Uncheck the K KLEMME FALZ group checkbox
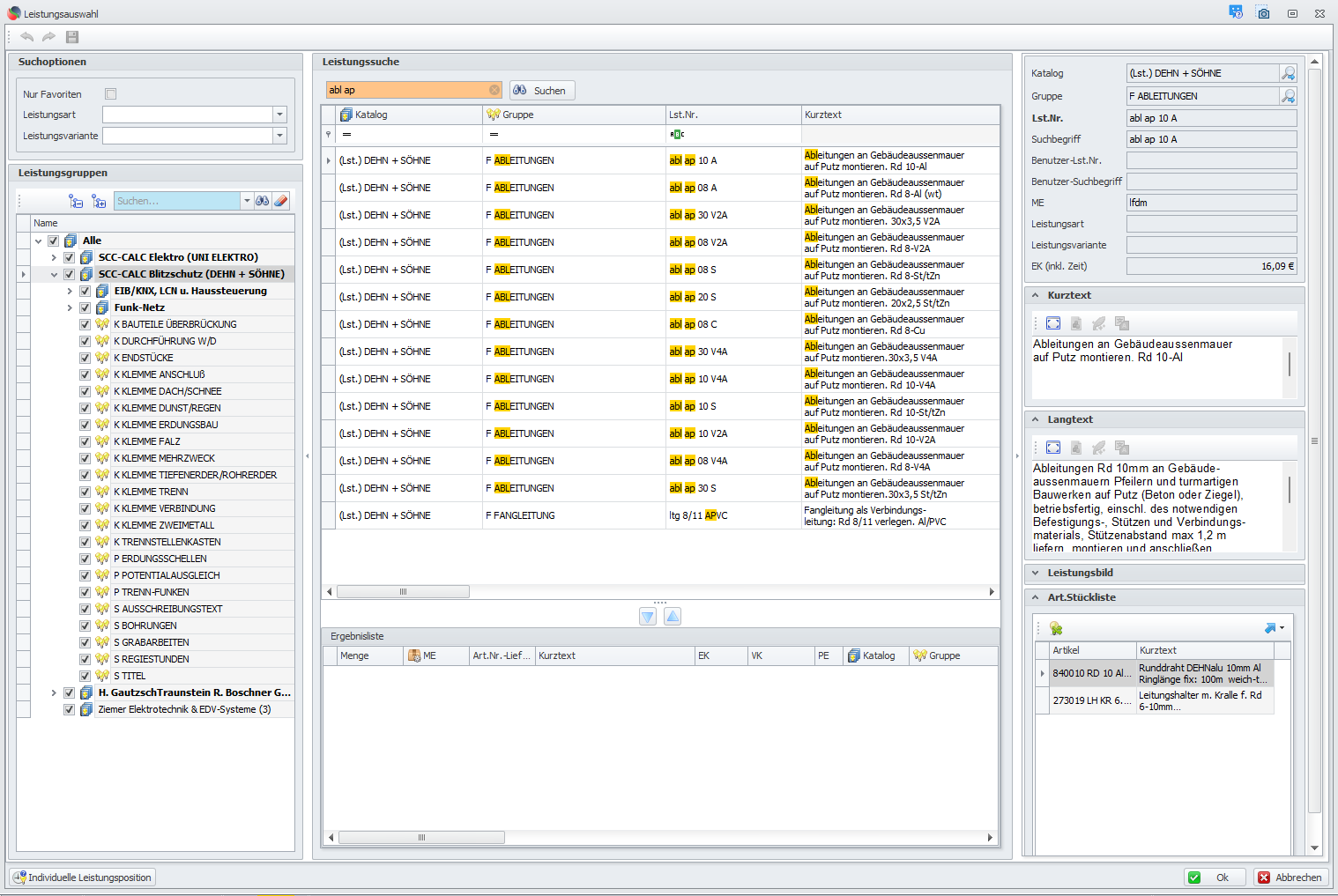Image resolution: width=1338 pixels, height=896 pixels. [x=85, y=441]
